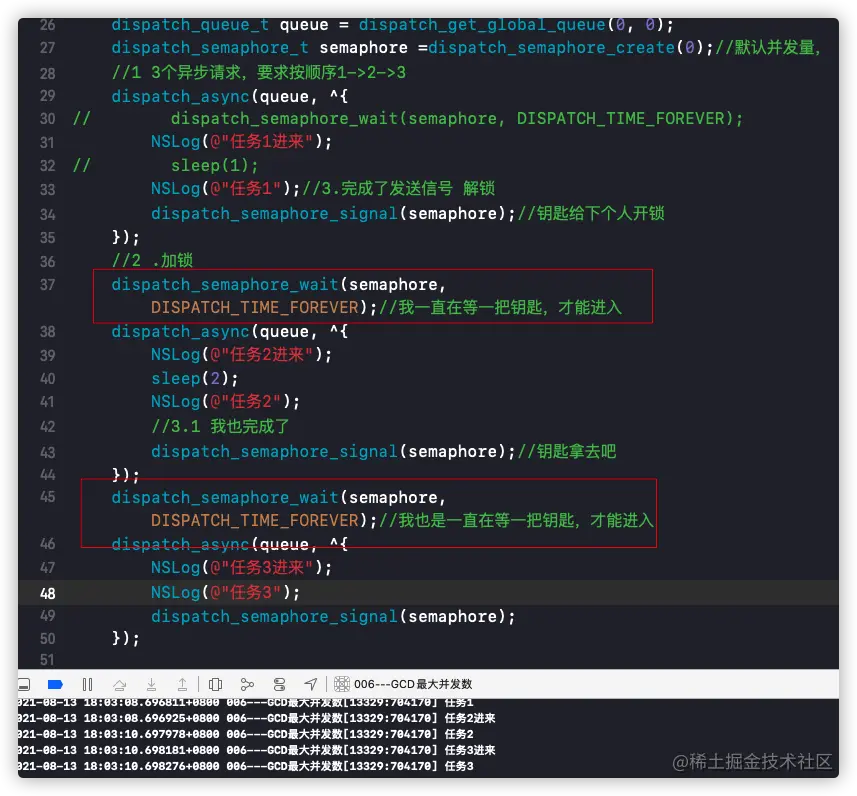Click console log line ending 任务2进来
The height and width of the screenshot is (796, 857).
256,718
